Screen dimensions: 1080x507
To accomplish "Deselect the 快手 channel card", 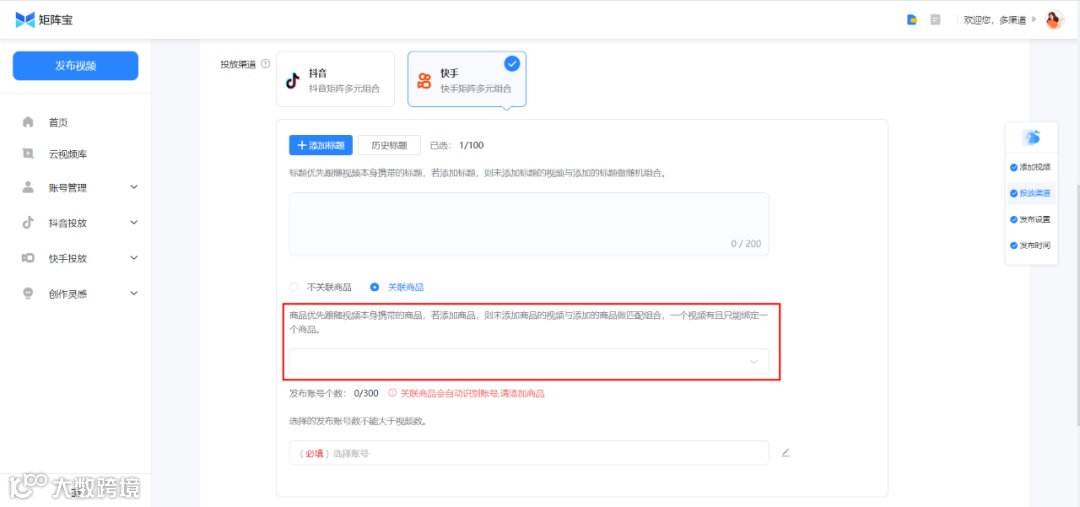I will coord(467,79).
